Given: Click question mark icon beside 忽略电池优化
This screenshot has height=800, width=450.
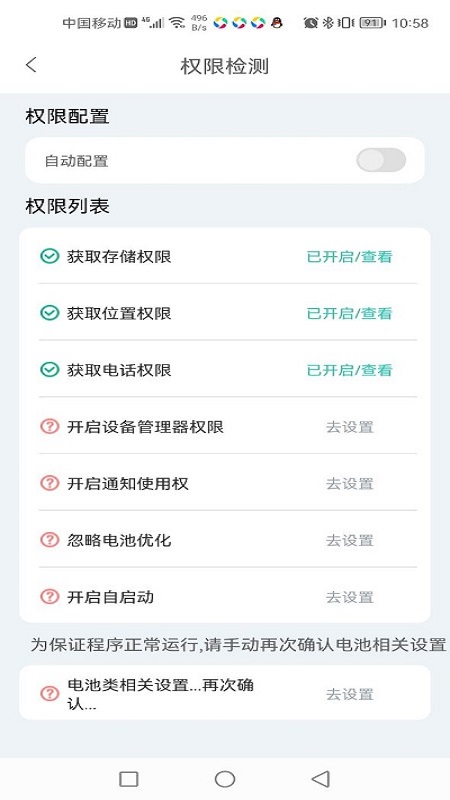Looking at the screenshot, I should pyautogui.click(x=49, y=539).
